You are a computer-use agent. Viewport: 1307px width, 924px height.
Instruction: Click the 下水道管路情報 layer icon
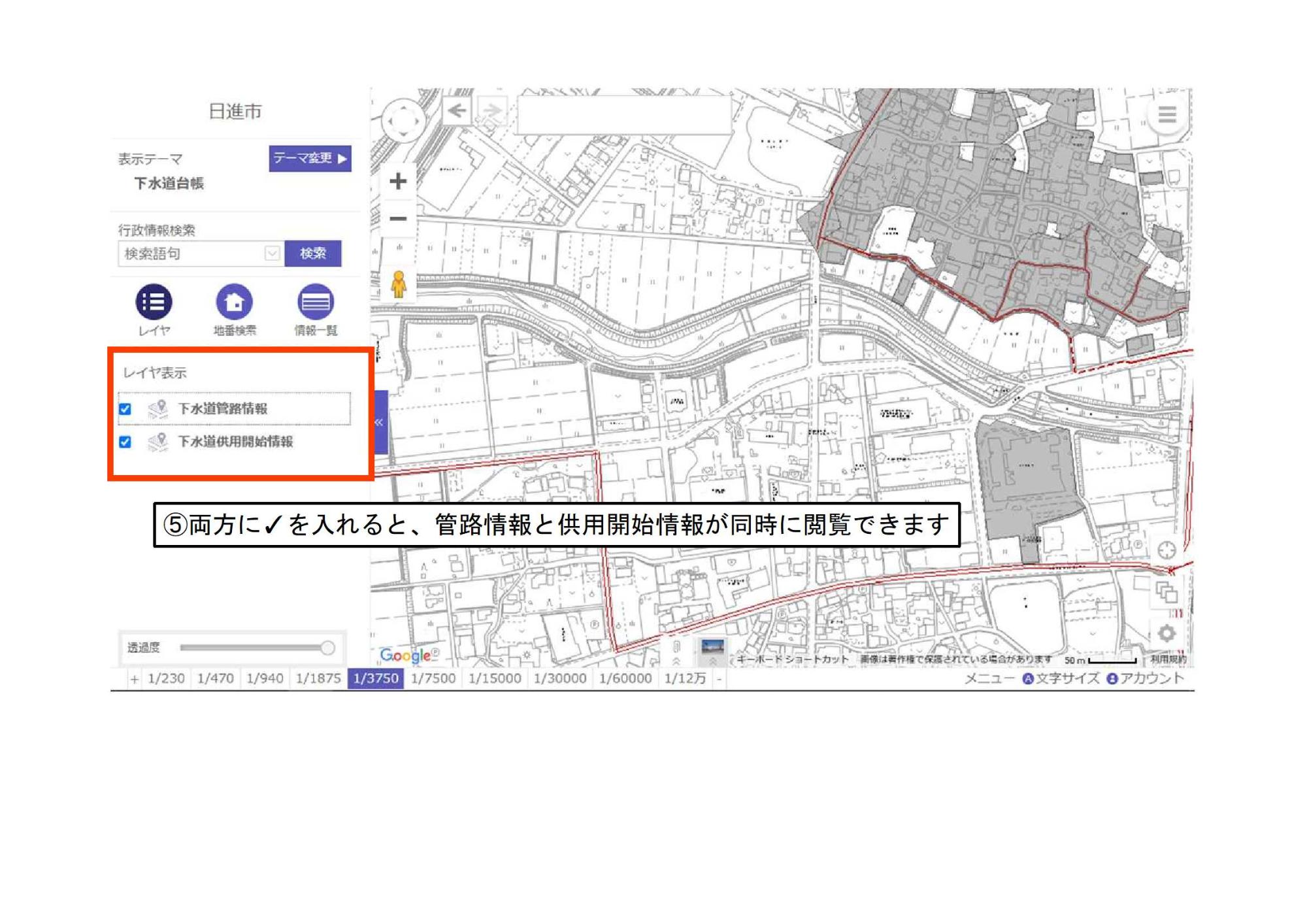click(157, 408)
